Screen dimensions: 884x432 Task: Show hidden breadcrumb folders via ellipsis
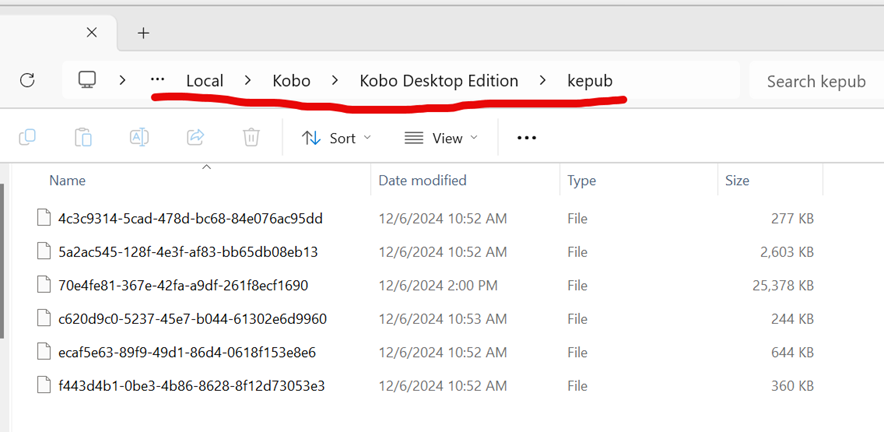point(157,81)
